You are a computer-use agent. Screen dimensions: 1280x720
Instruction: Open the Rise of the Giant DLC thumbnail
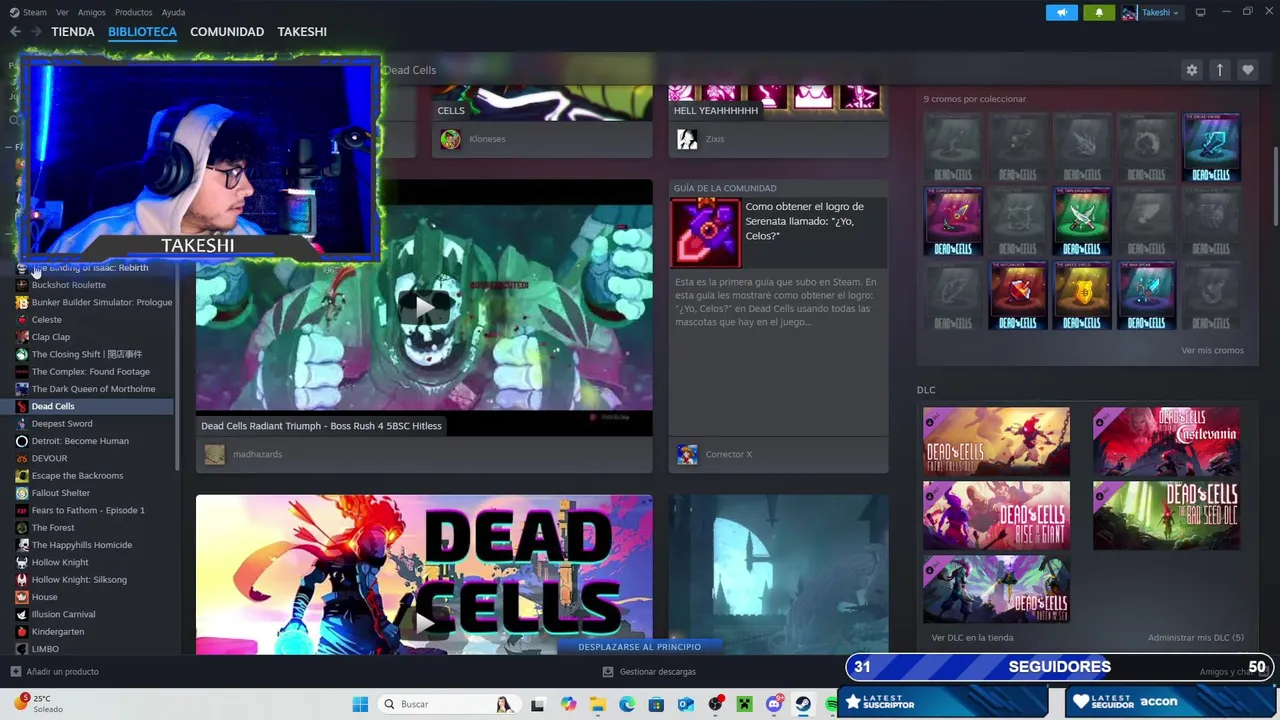[996, 515]
